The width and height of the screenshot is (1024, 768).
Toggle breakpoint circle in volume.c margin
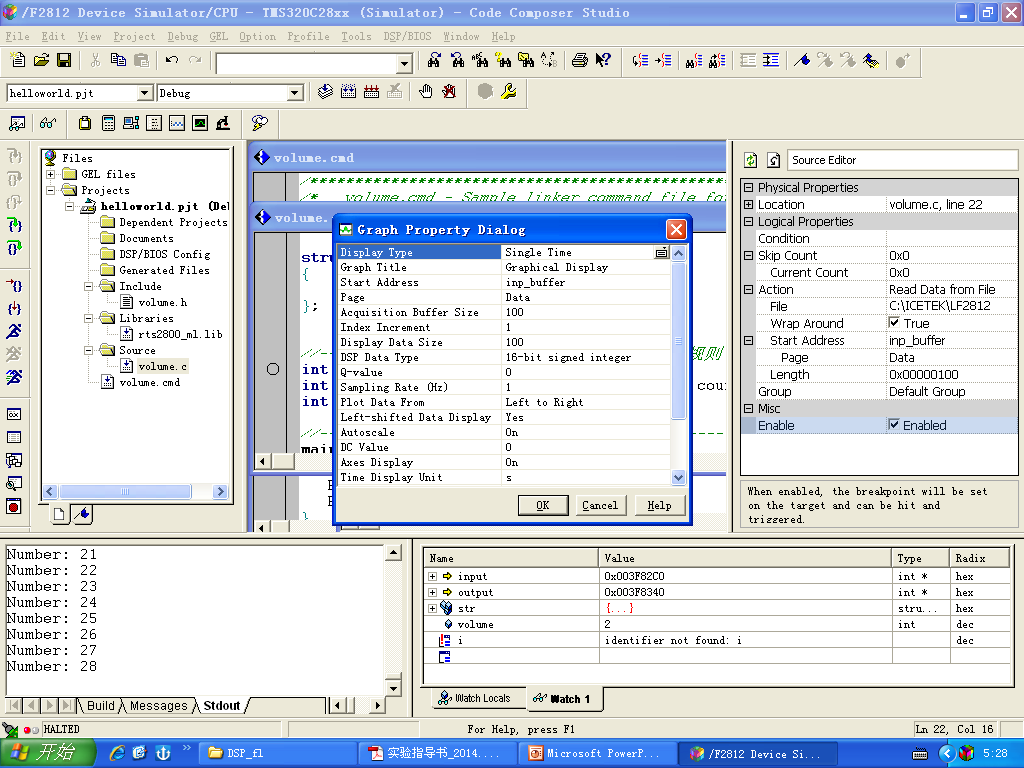(273, 369)
